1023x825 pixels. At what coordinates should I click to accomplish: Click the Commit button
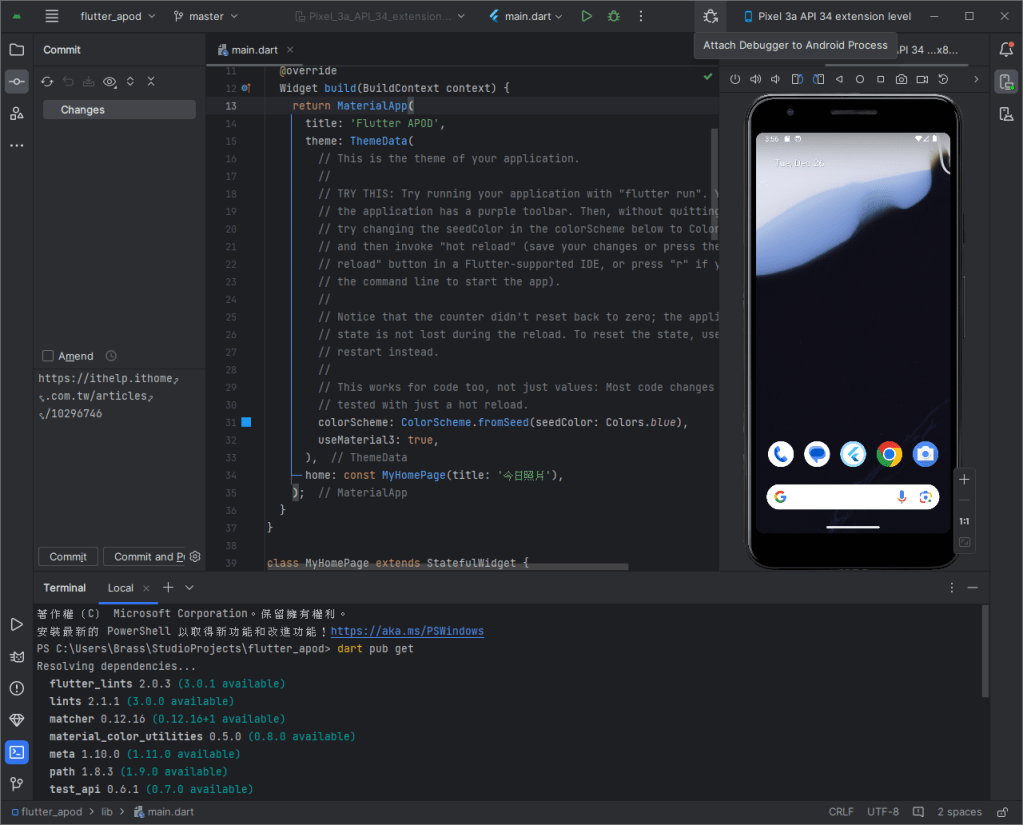(68, 557)
